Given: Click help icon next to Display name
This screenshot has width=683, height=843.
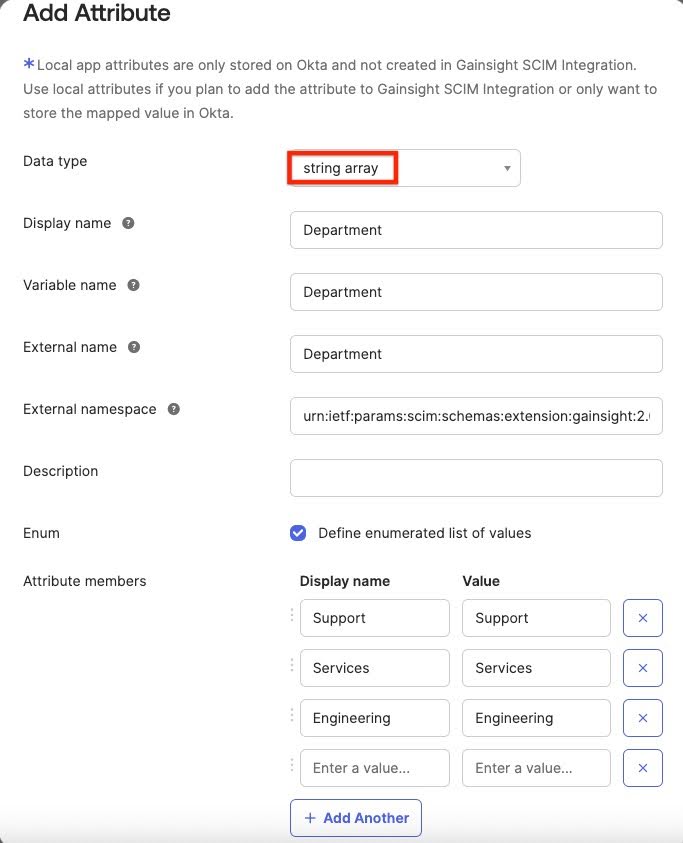Looking at the screenshot, I should click(128, 223).
